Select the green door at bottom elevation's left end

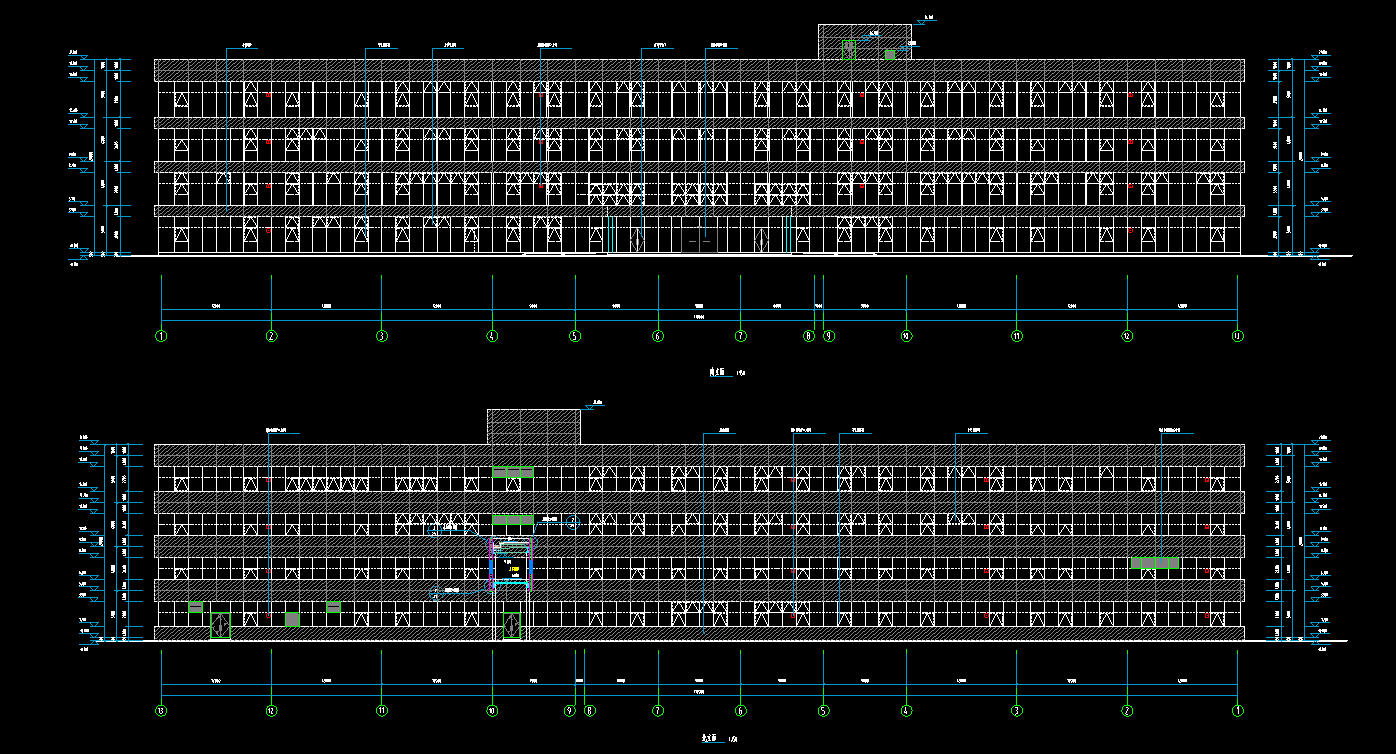click(220, 625)
